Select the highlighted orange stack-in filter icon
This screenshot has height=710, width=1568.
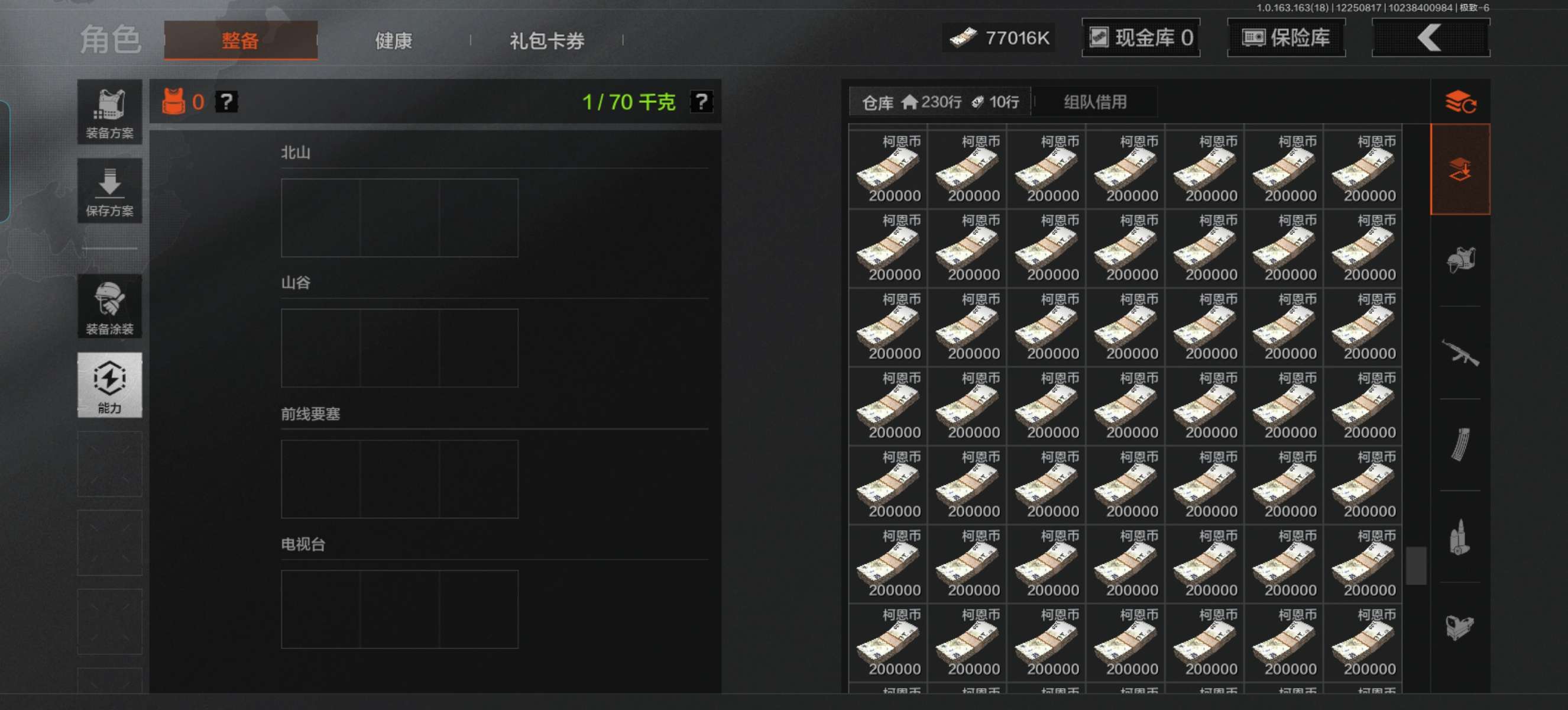click(1460, 169)
